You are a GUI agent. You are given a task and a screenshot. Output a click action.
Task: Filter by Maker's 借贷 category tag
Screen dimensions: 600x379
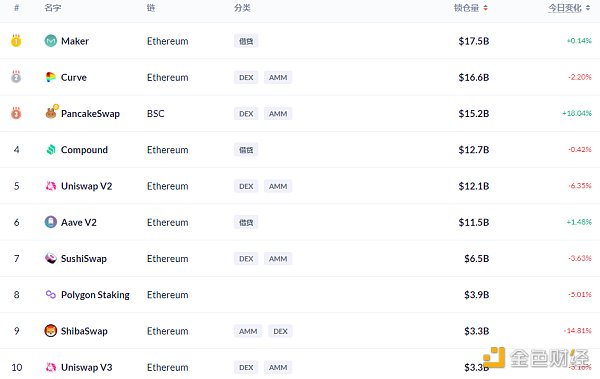(246, 41)
